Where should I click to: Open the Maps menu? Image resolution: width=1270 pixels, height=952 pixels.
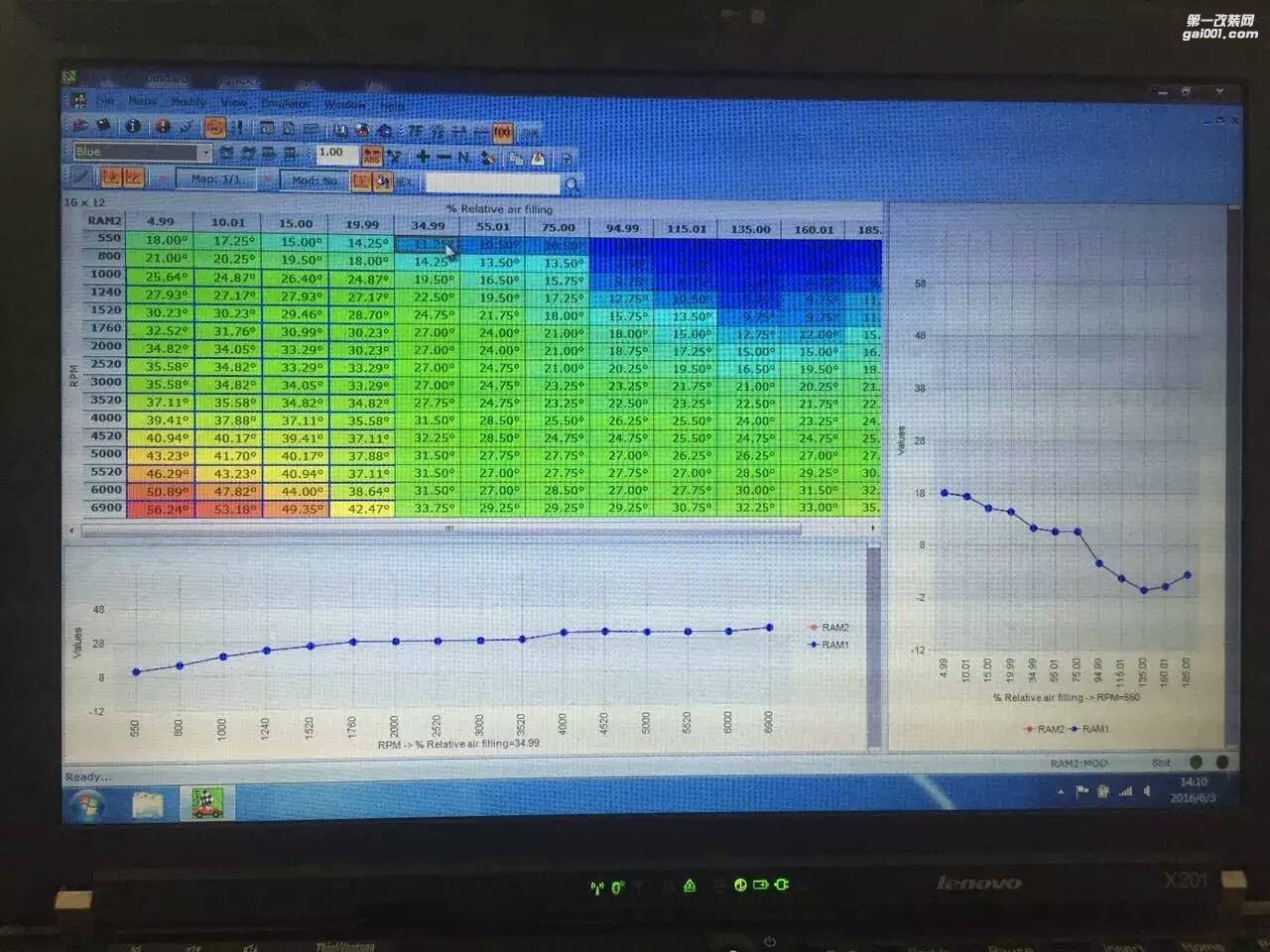[x=142, y=101]
